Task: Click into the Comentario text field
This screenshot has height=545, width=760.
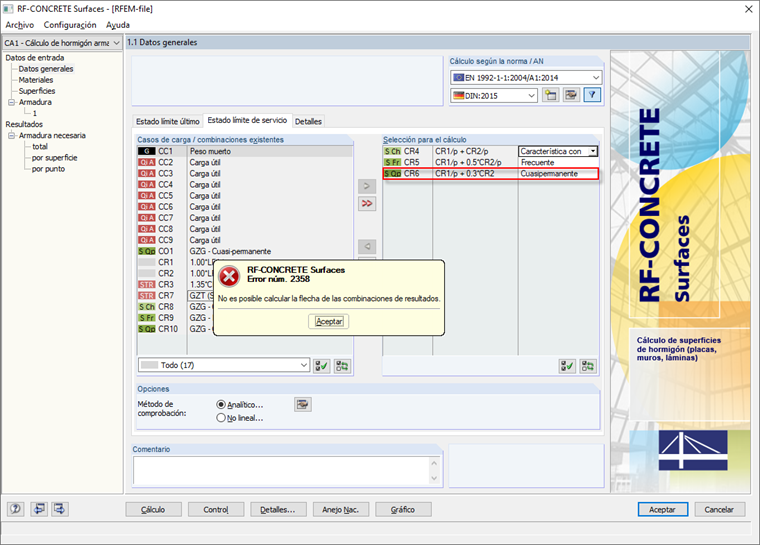Action: click(x=281, y=470)
